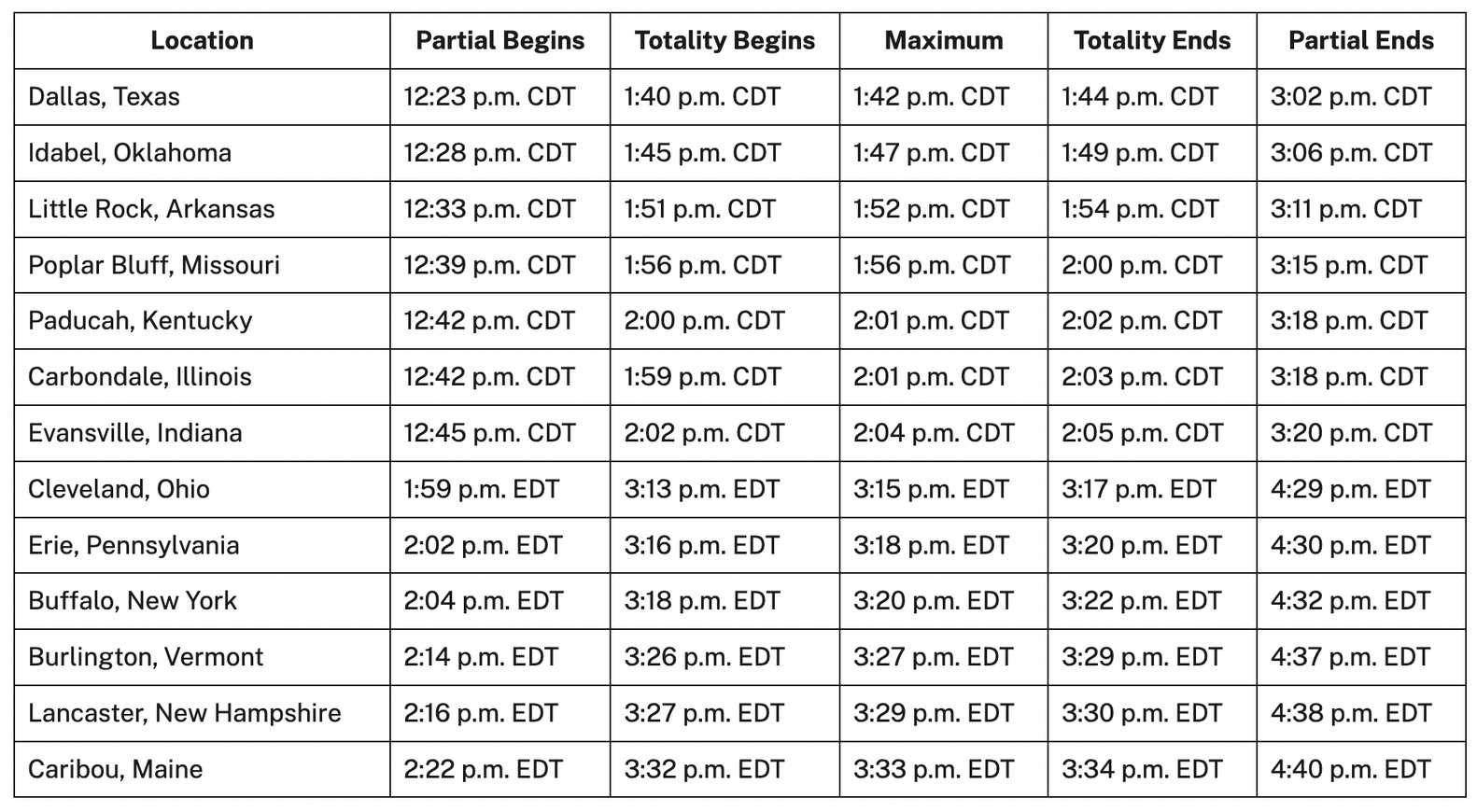The image size is (1477, 812).
Task: Click the Paducah, Kentucky cell
Action: [x=202, y=321]
